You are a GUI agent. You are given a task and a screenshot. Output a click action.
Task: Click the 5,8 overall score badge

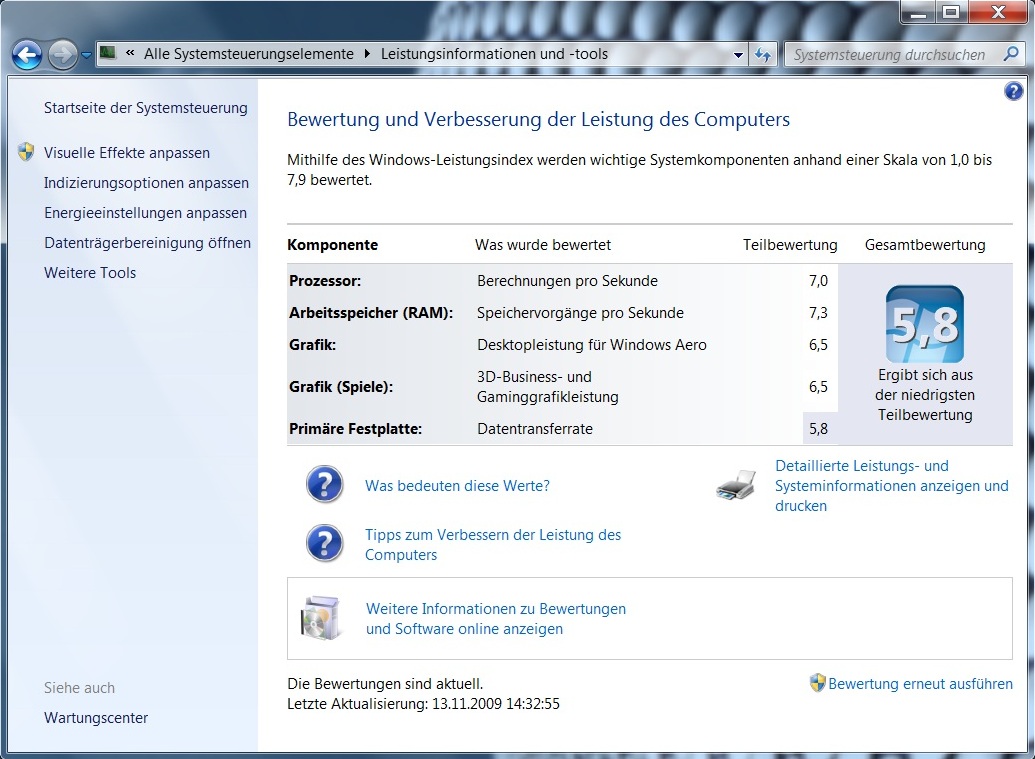tap(925, 324)
